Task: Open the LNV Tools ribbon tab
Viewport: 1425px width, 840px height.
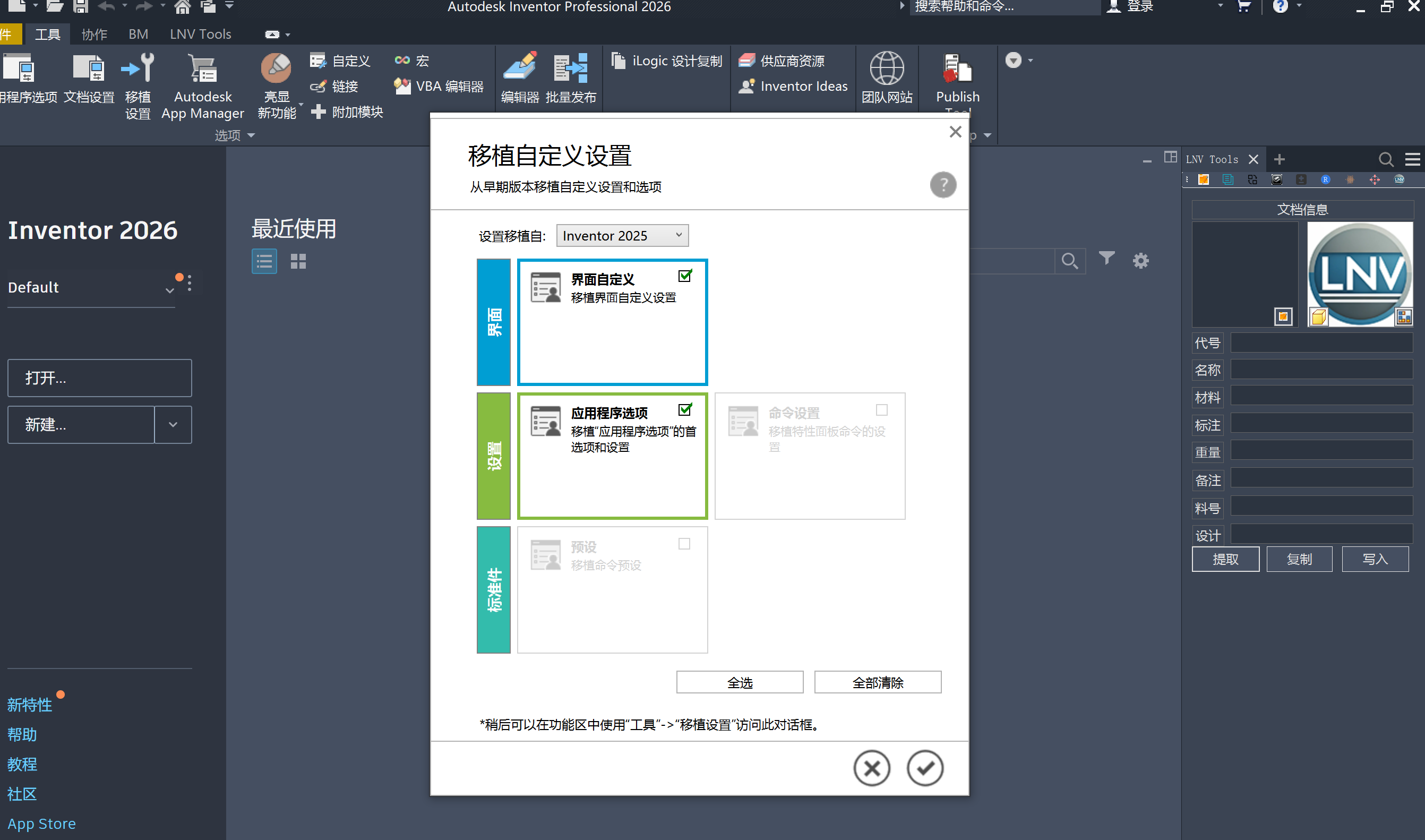Action: pos(200,34)
